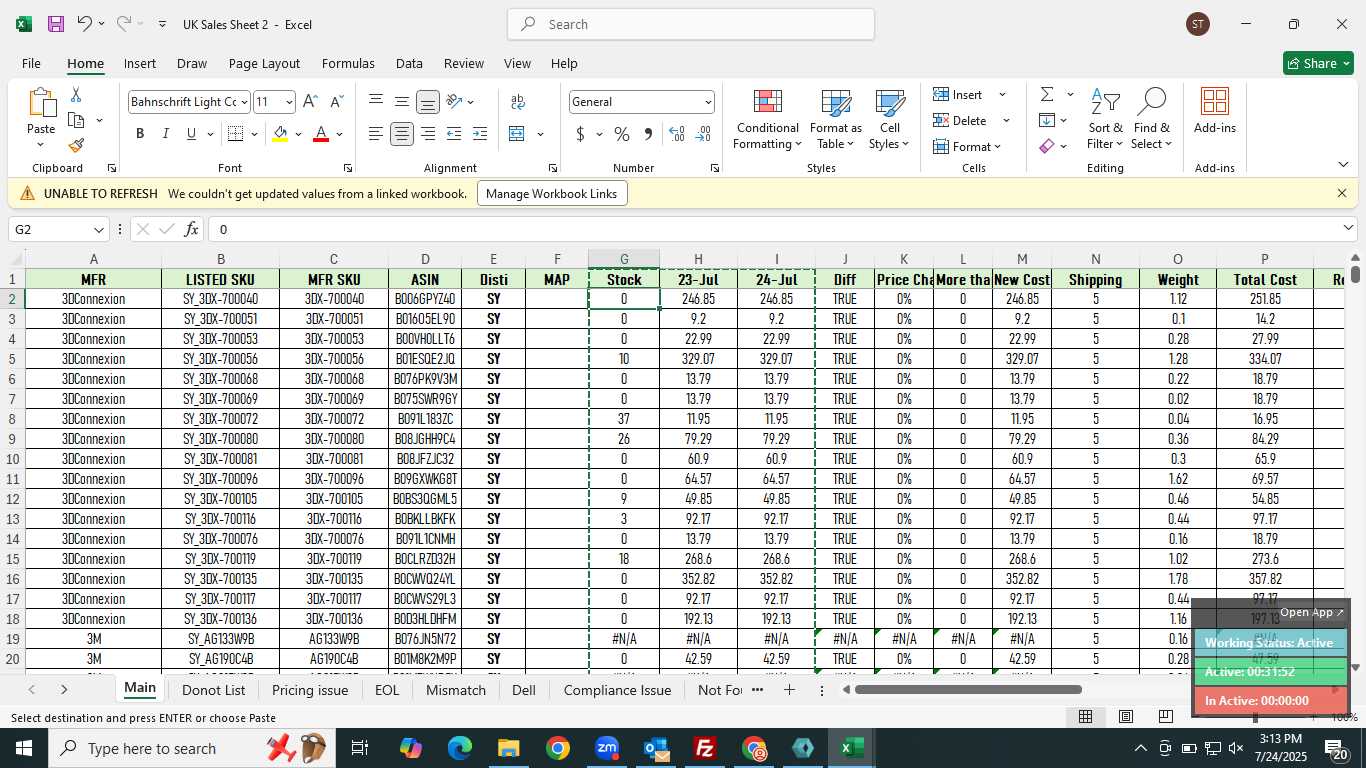This screenshot has height=768, width=1366.
Task: Toggle Wrap Text
Action: [x=518, y=102]
